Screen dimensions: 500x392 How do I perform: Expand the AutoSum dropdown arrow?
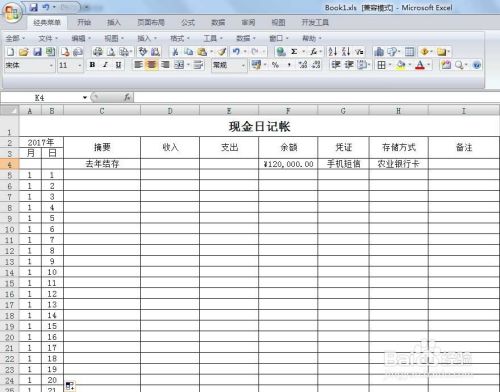[303, 52]
